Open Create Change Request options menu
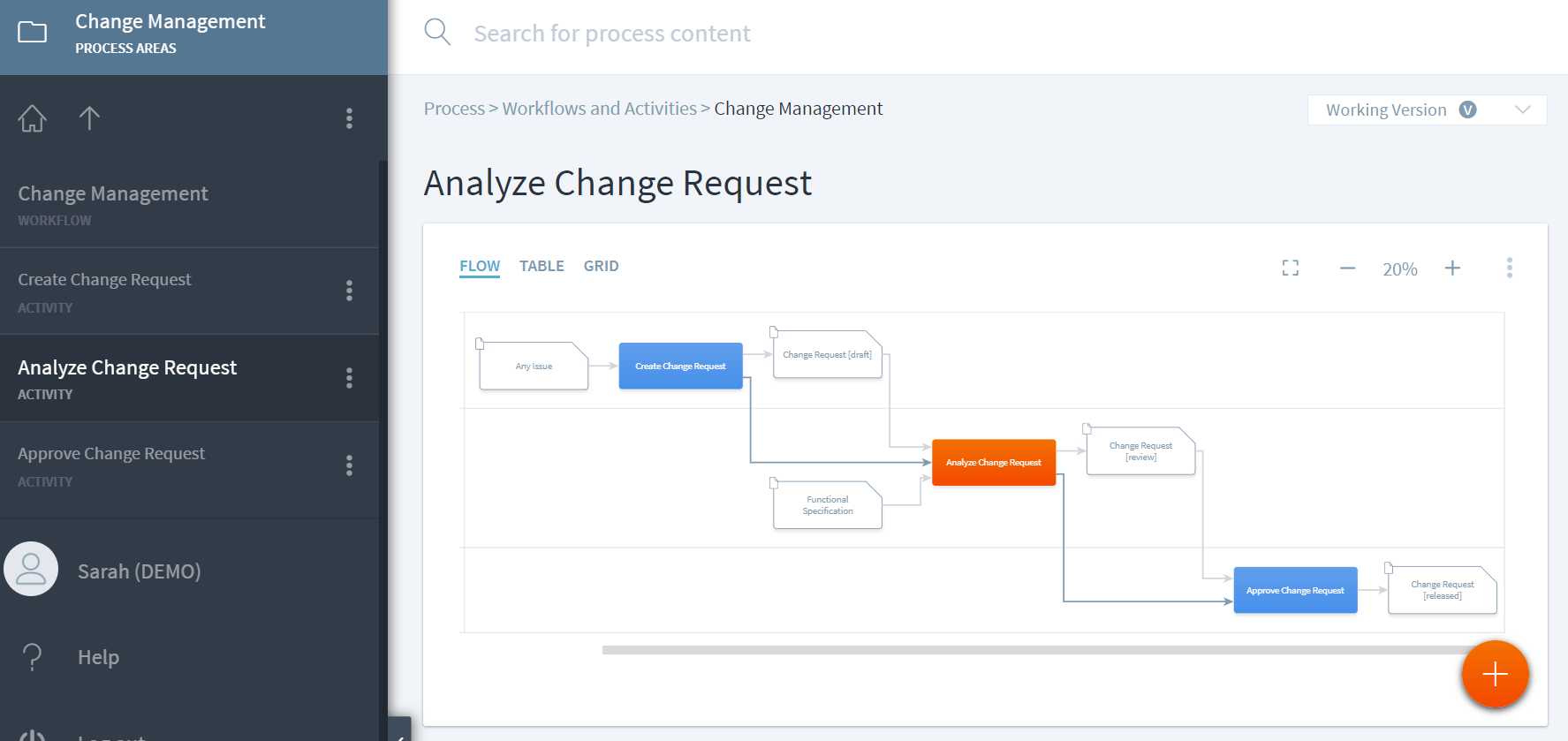Screen dimensions: 1568x741 click(x=350, y=291)
